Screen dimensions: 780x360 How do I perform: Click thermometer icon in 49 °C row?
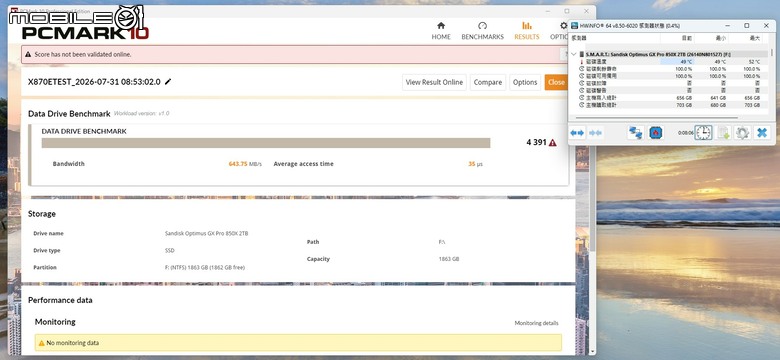pyautogui.click(x=581, y=62)
